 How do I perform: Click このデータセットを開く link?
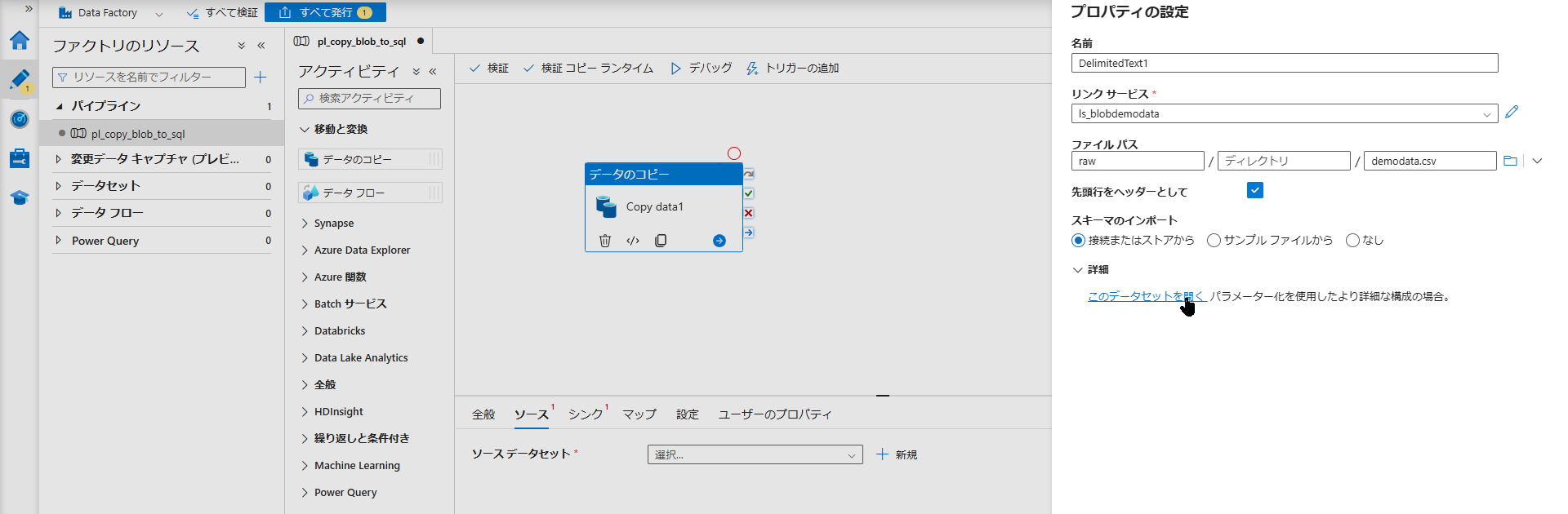pos(1143,297)
